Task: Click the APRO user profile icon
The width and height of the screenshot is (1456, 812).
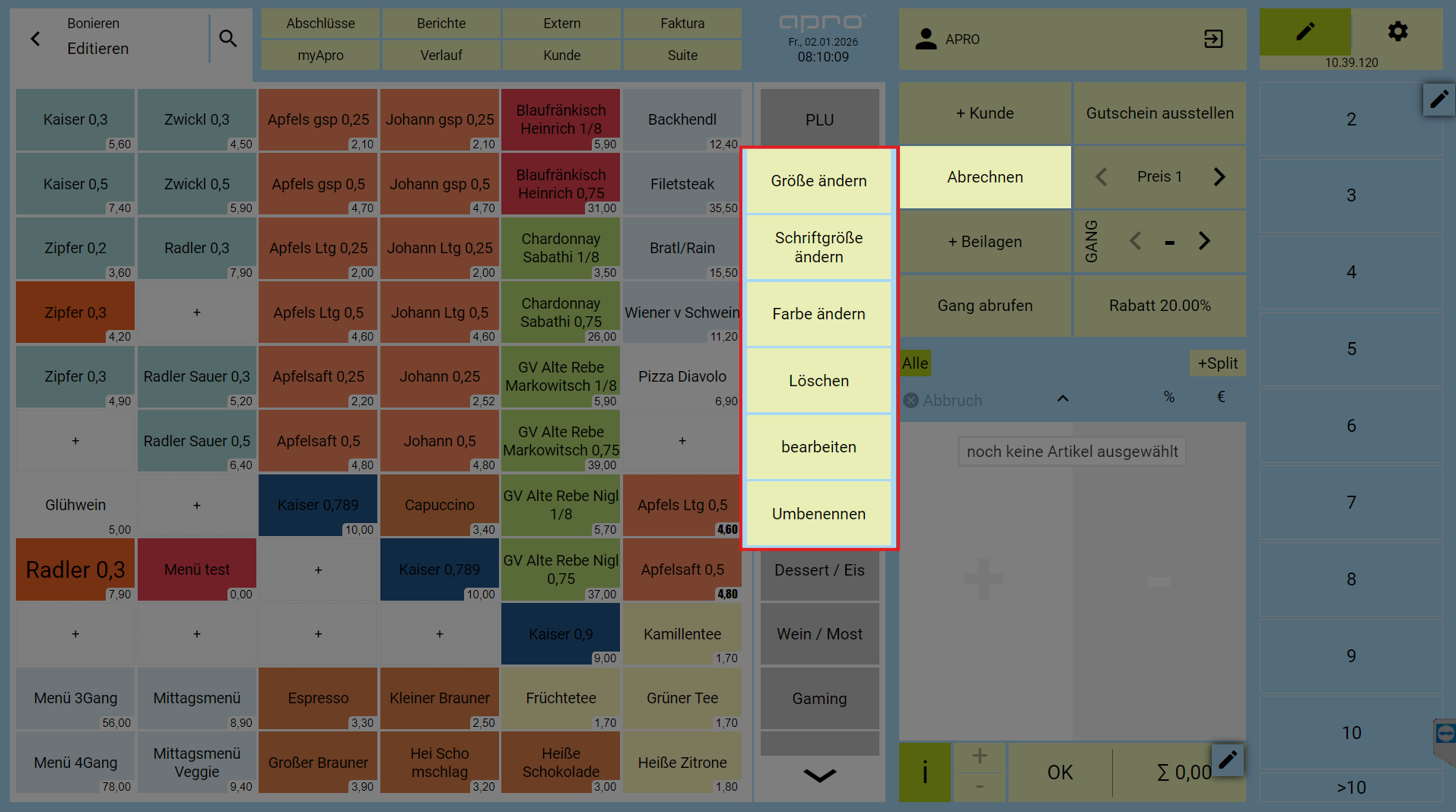Action: coord(926,39)
